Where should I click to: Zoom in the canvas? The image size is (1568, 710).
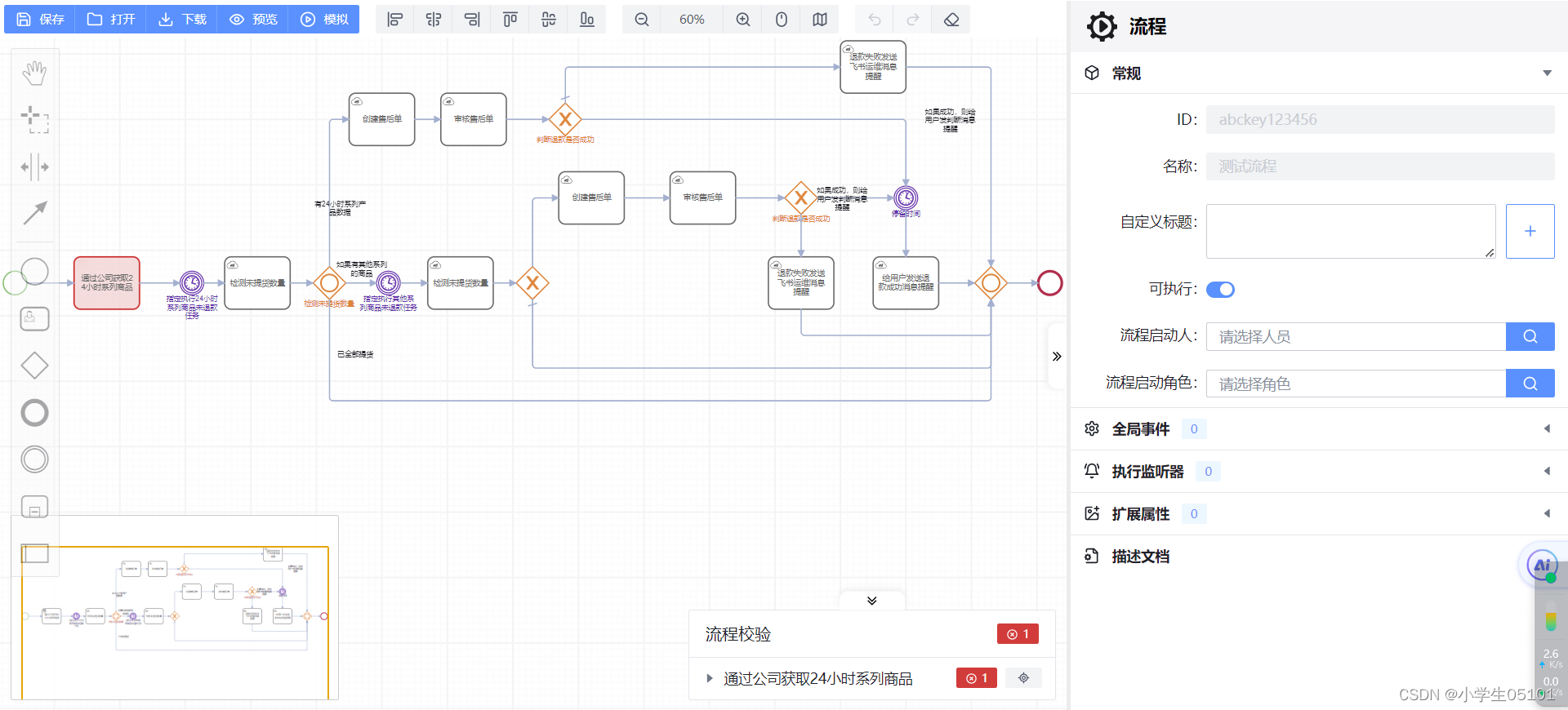coord(743,20)
